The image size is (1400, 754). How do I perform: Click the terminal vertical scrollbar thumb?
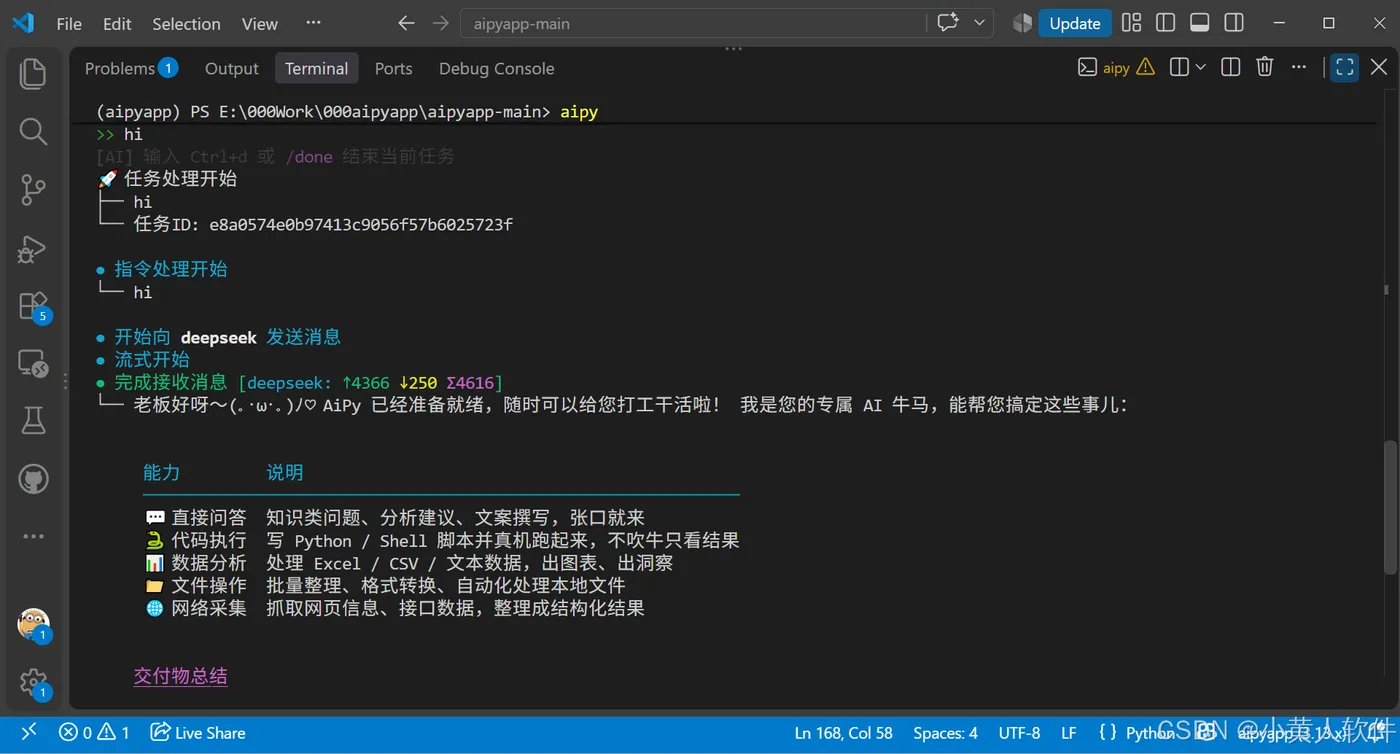[1389, 507]
